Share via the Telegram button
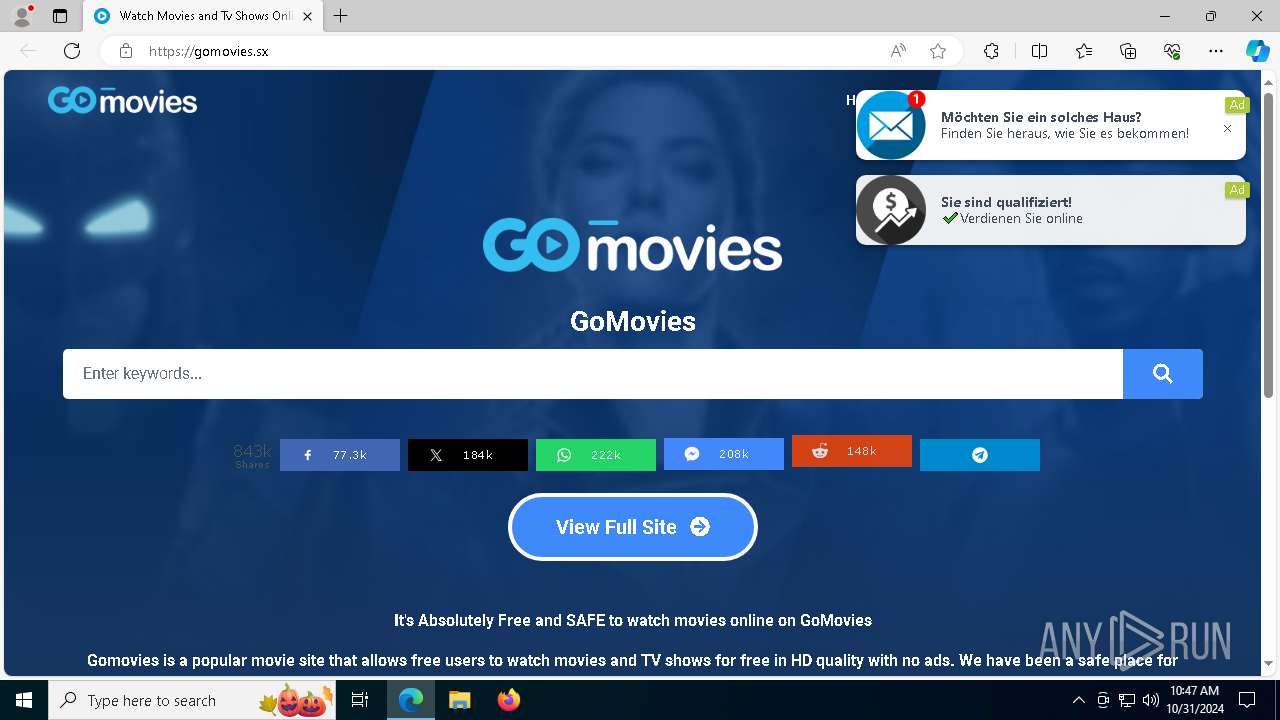 [x=980, y=455]
